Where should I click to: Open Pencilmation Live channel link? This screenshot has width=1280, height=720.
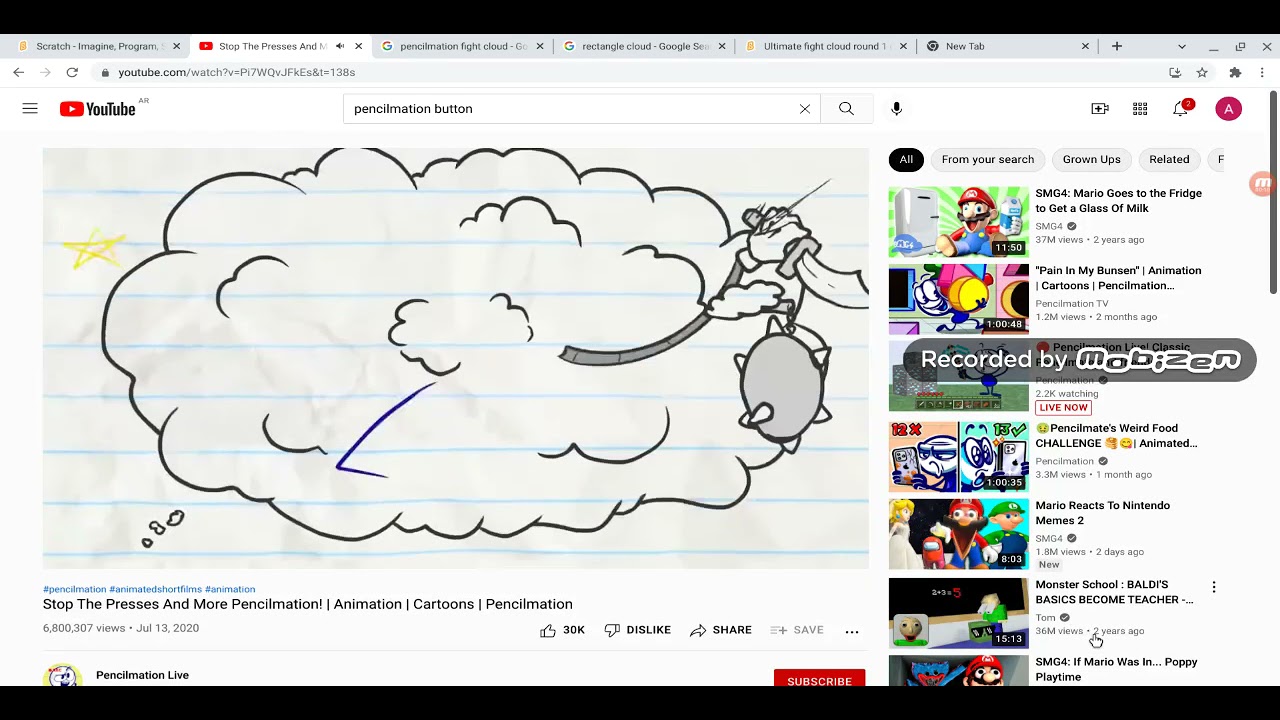click(142, 675)
